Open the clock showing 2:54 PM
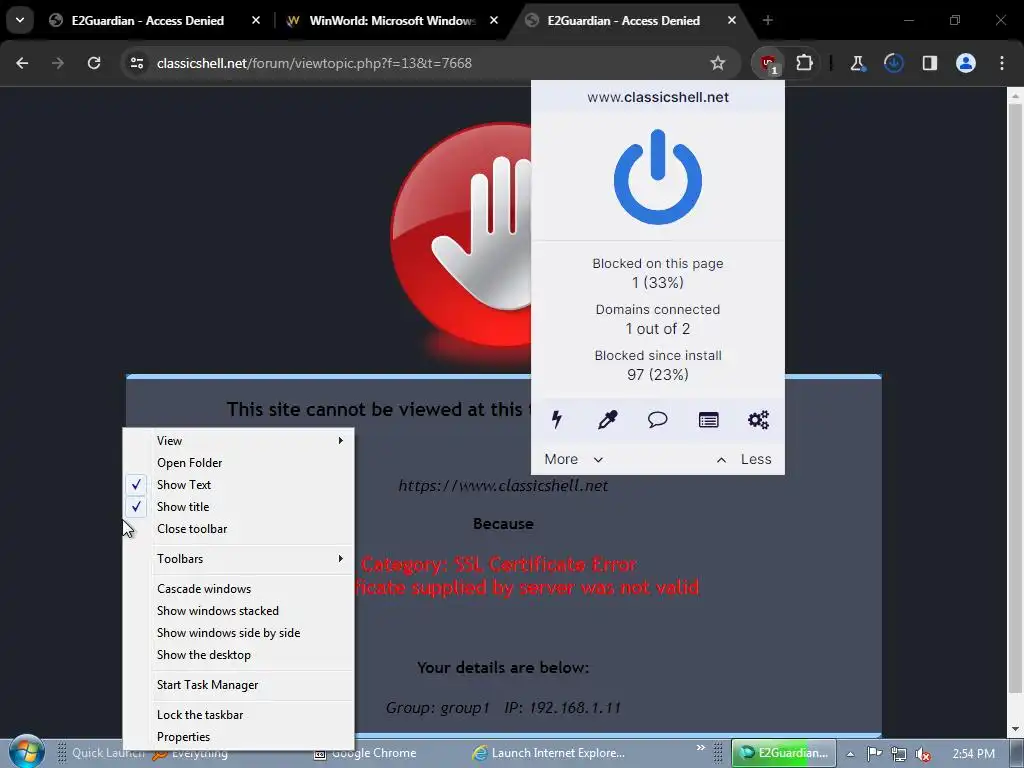 point(974,754)
